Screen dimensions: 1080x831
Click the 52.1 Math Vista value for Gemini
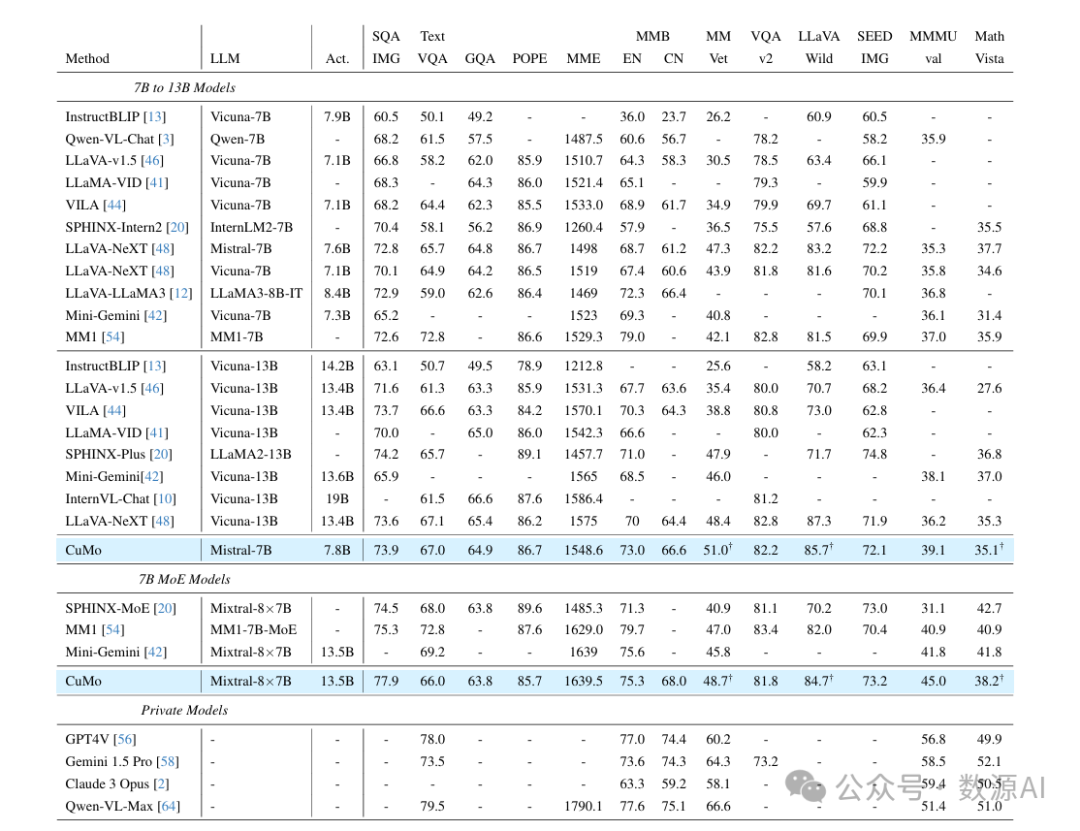(989, 761)
